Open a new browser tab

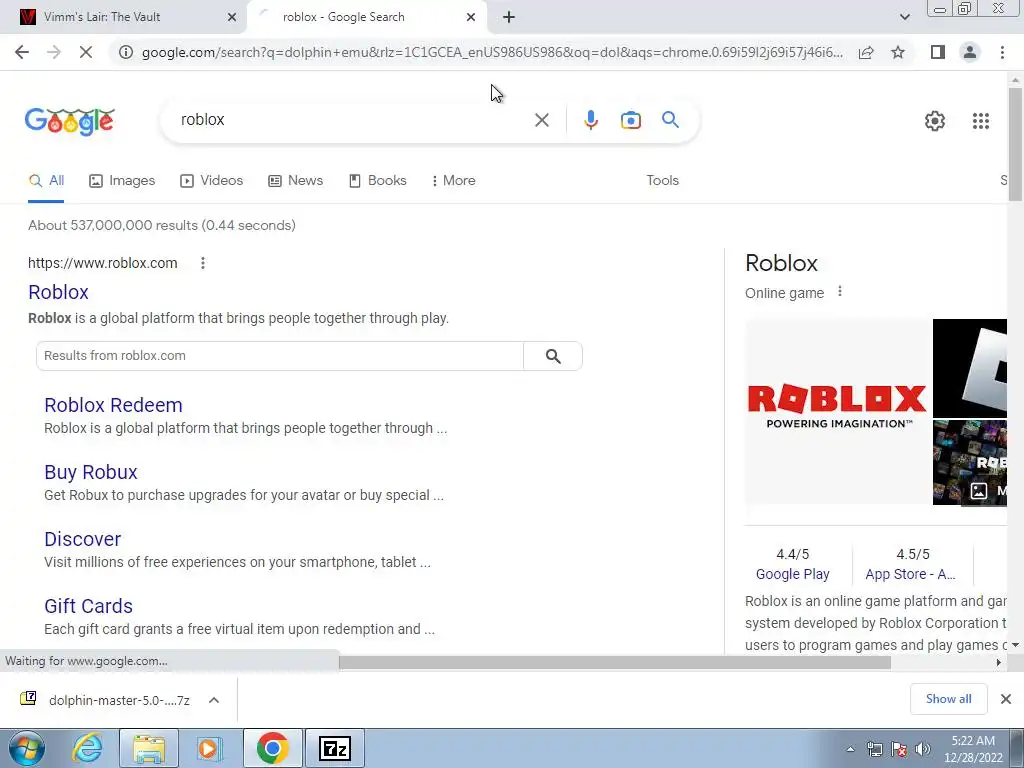[x=509, y=17]
